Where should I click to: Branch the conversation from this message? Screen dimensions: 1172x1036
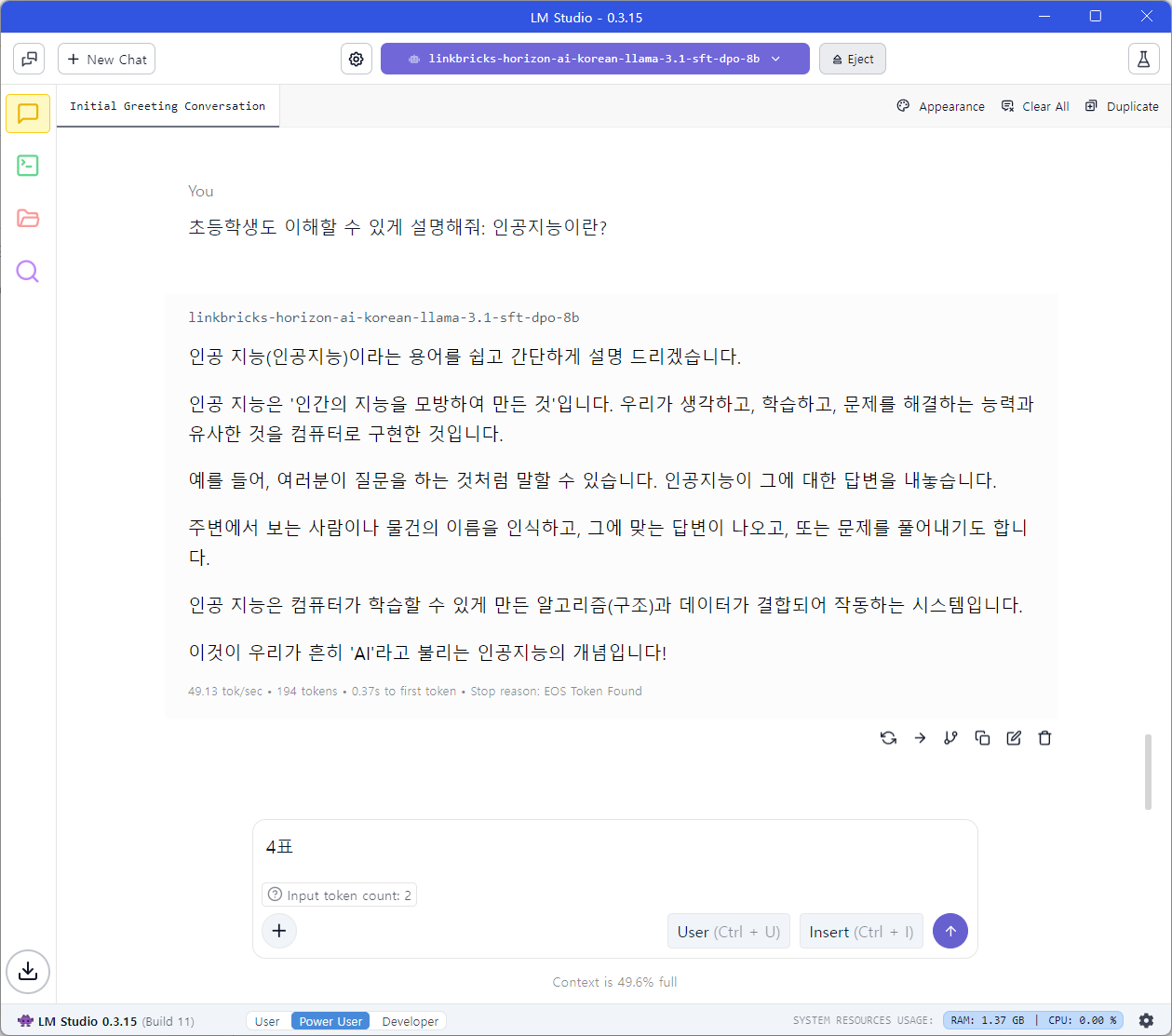click(950, 738)
